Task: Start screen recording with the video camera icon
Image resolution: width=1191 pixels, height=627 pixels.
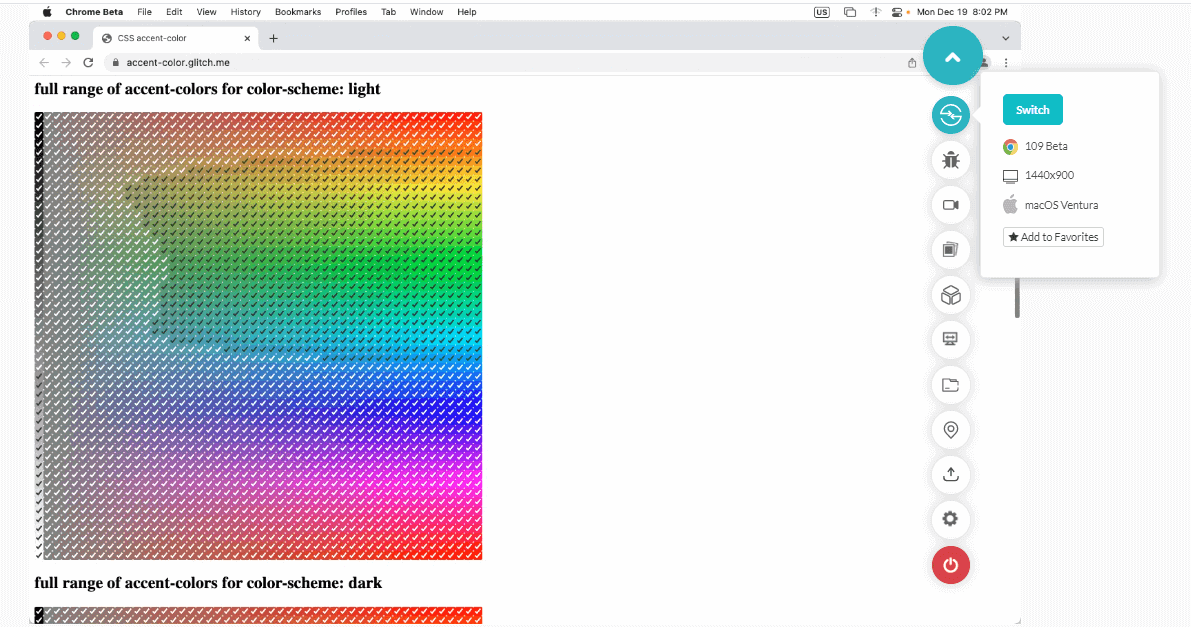Action: (950, 205)
